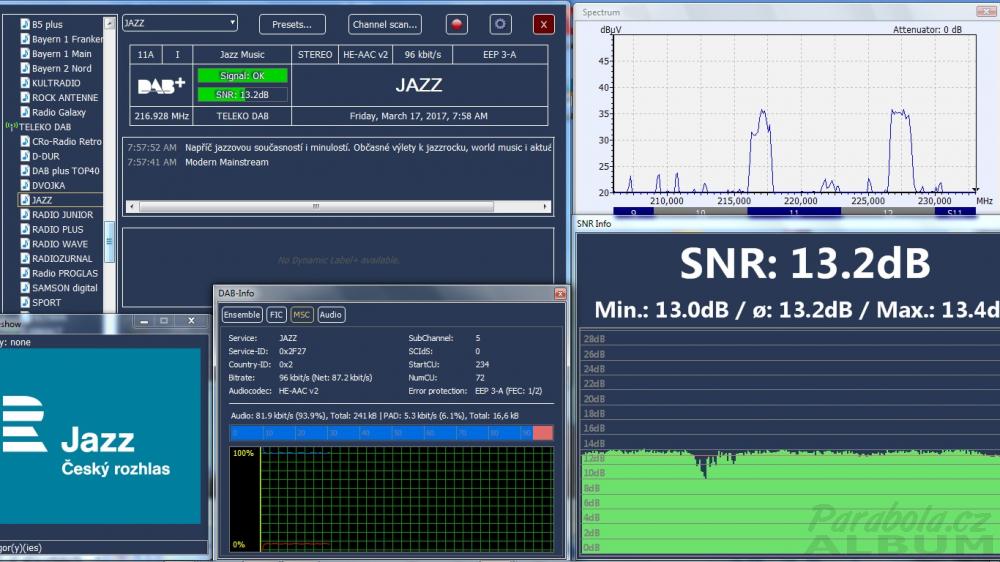Click left arrow of text message scrollbar
1000x562 pixels.
click(x=131, y=207)
